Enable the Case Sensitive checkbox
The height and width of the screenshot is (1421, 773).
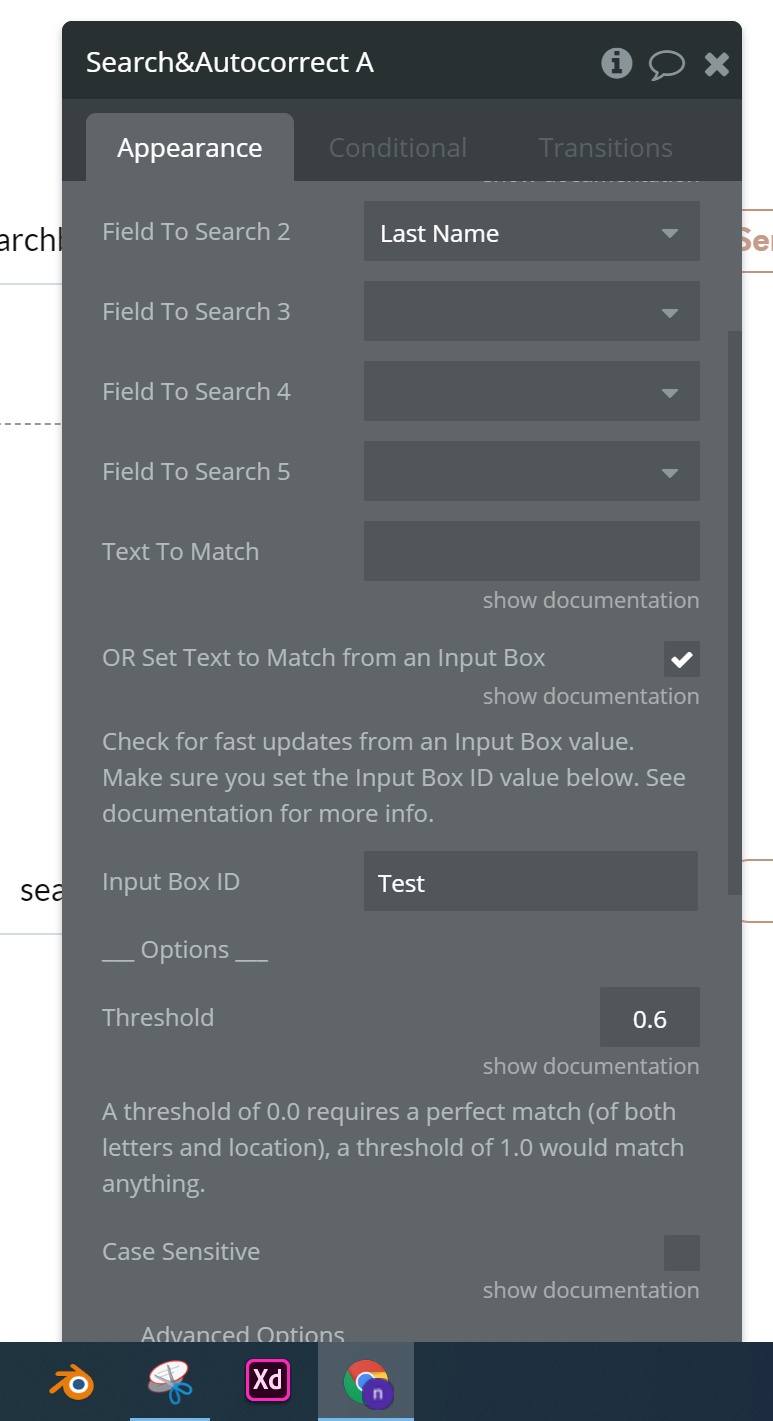(x=682, y=1253)
